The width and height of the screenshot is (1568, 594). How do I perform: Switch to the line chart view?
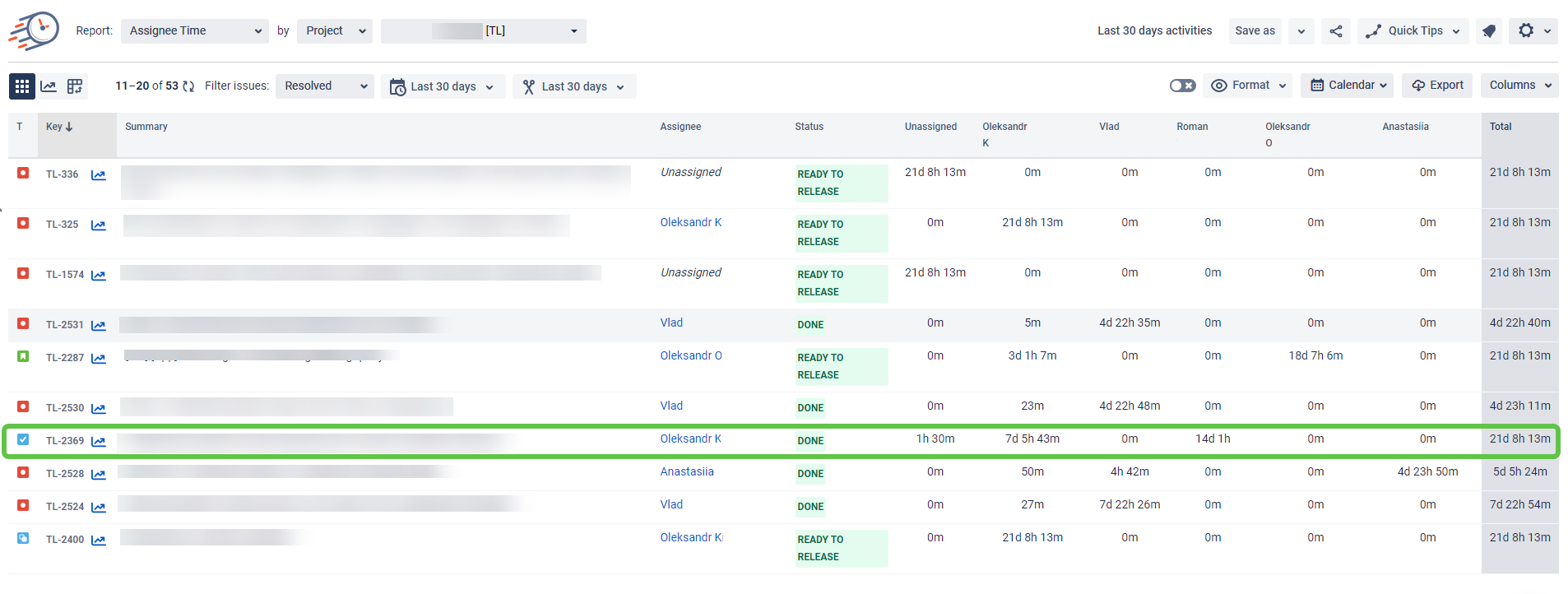[x=49, y=86]
